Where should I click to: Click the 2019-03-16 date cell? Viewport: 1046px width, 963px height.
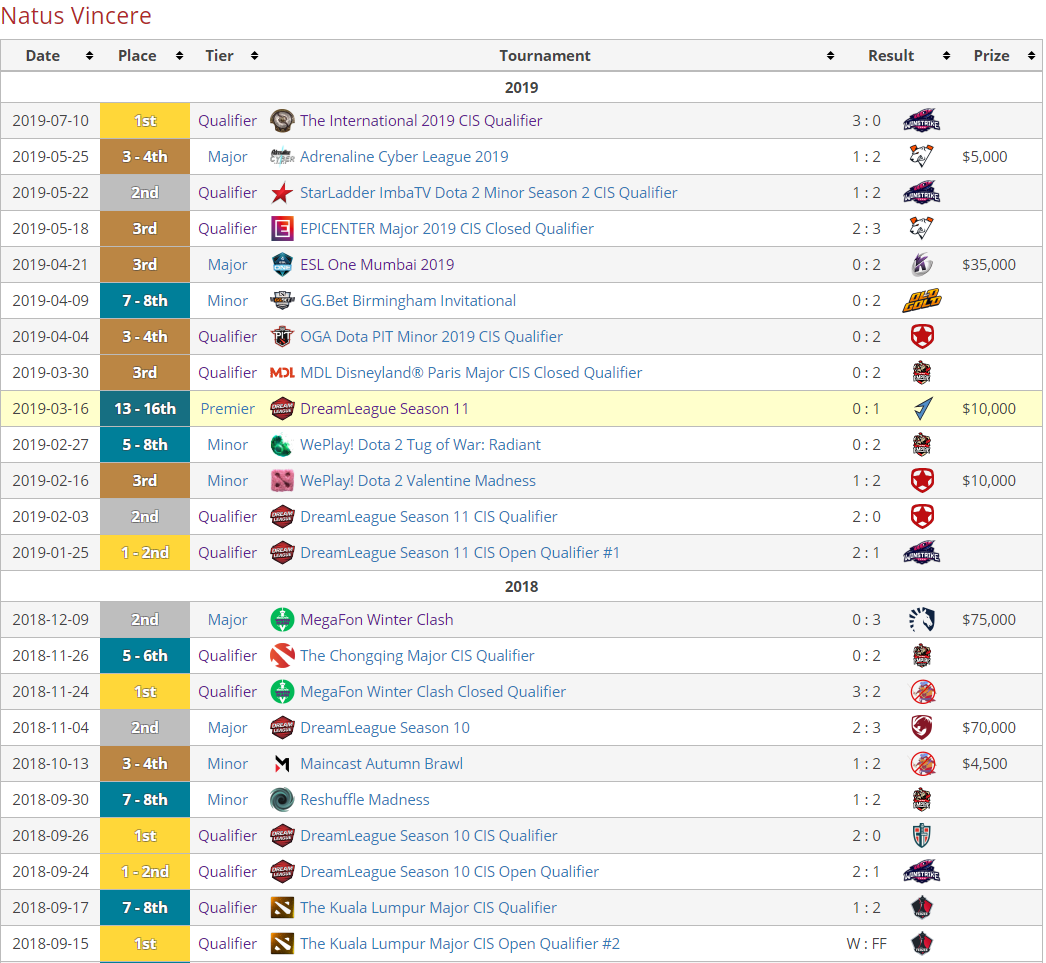click(x=51, y=409)
